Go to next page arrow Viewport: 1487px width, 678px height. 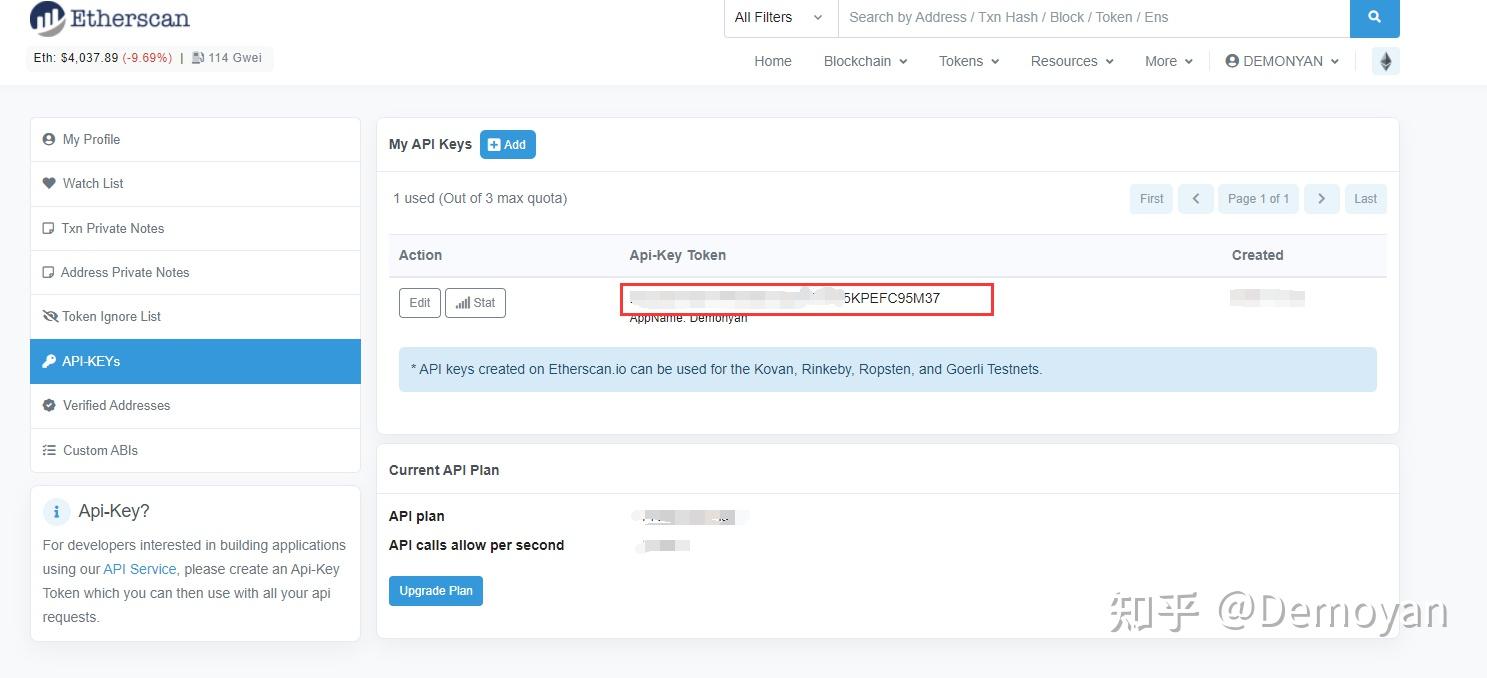(1321, 199)
